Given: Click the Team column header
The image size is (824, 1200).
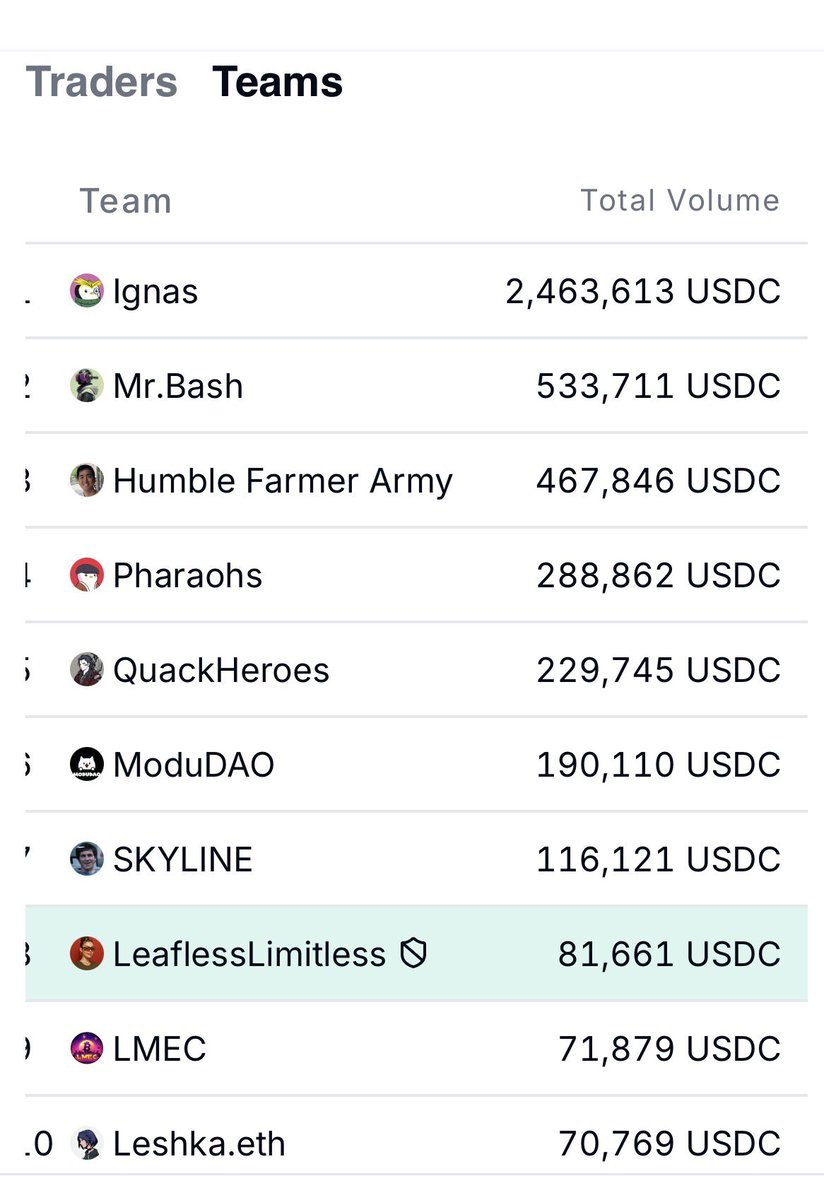Looking at the screenshot, I should [x=125, y=201].
